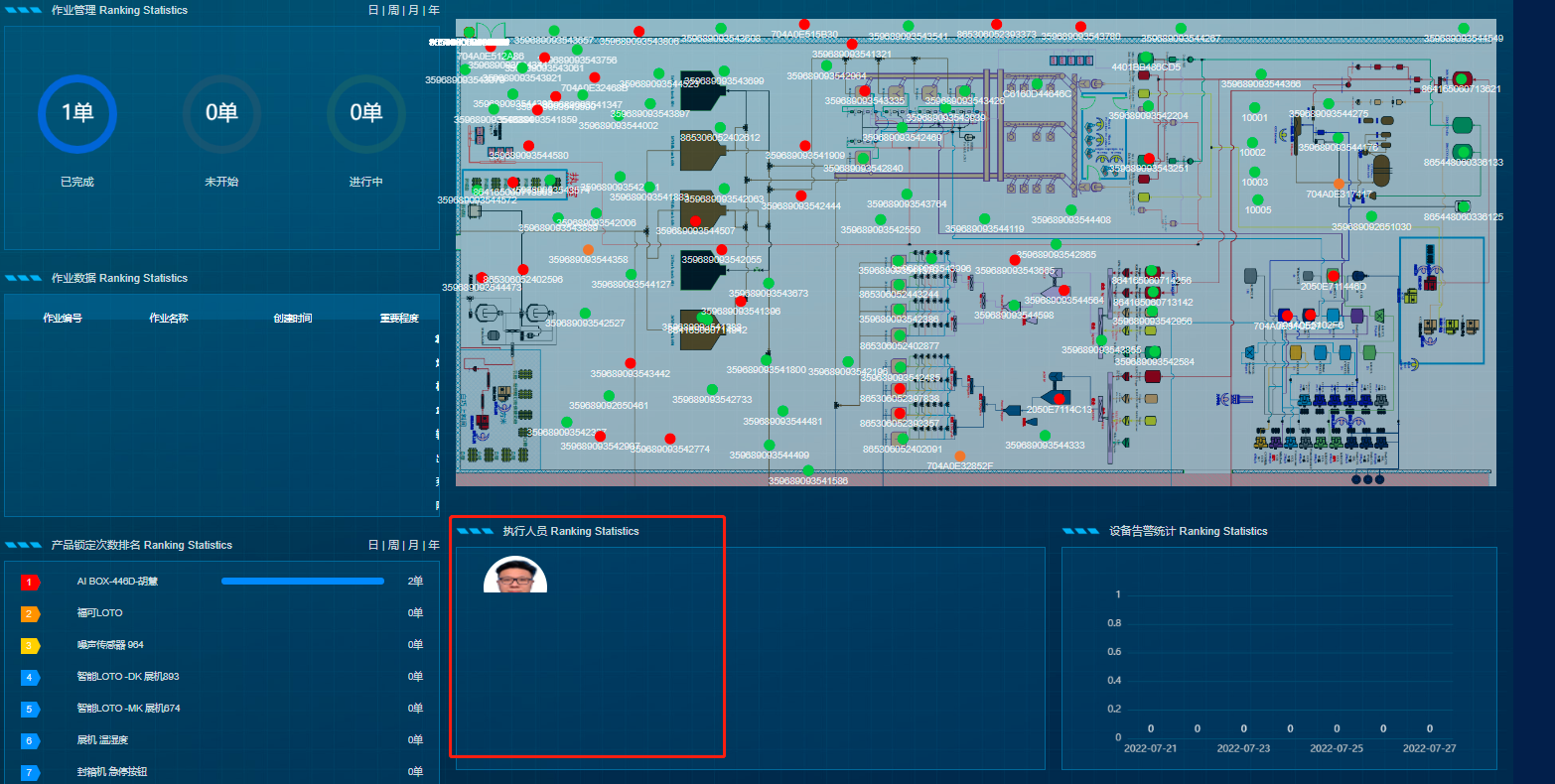The image size is (1555, 784).
Task: Select ranking row 噪声传感器 964
Action: click(222, 645)
